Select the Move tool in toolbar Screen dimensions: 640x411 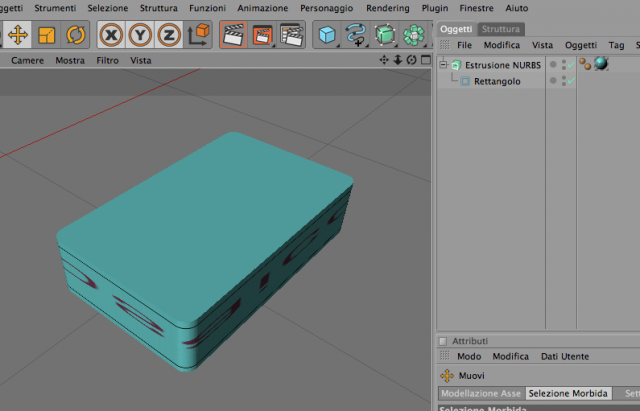[x=18, y=35]
